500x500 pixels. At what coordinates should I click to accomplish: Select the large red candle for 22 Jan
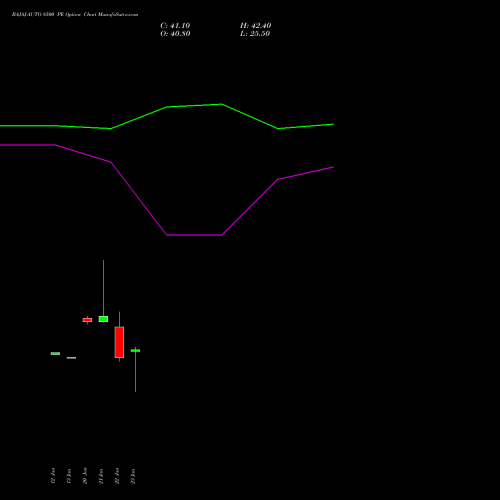click(x=119, y=342)
